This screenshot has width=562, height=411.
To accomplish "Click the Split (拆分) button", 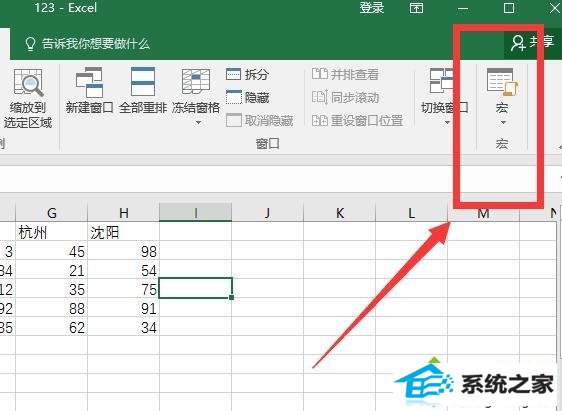I will 247,74.
